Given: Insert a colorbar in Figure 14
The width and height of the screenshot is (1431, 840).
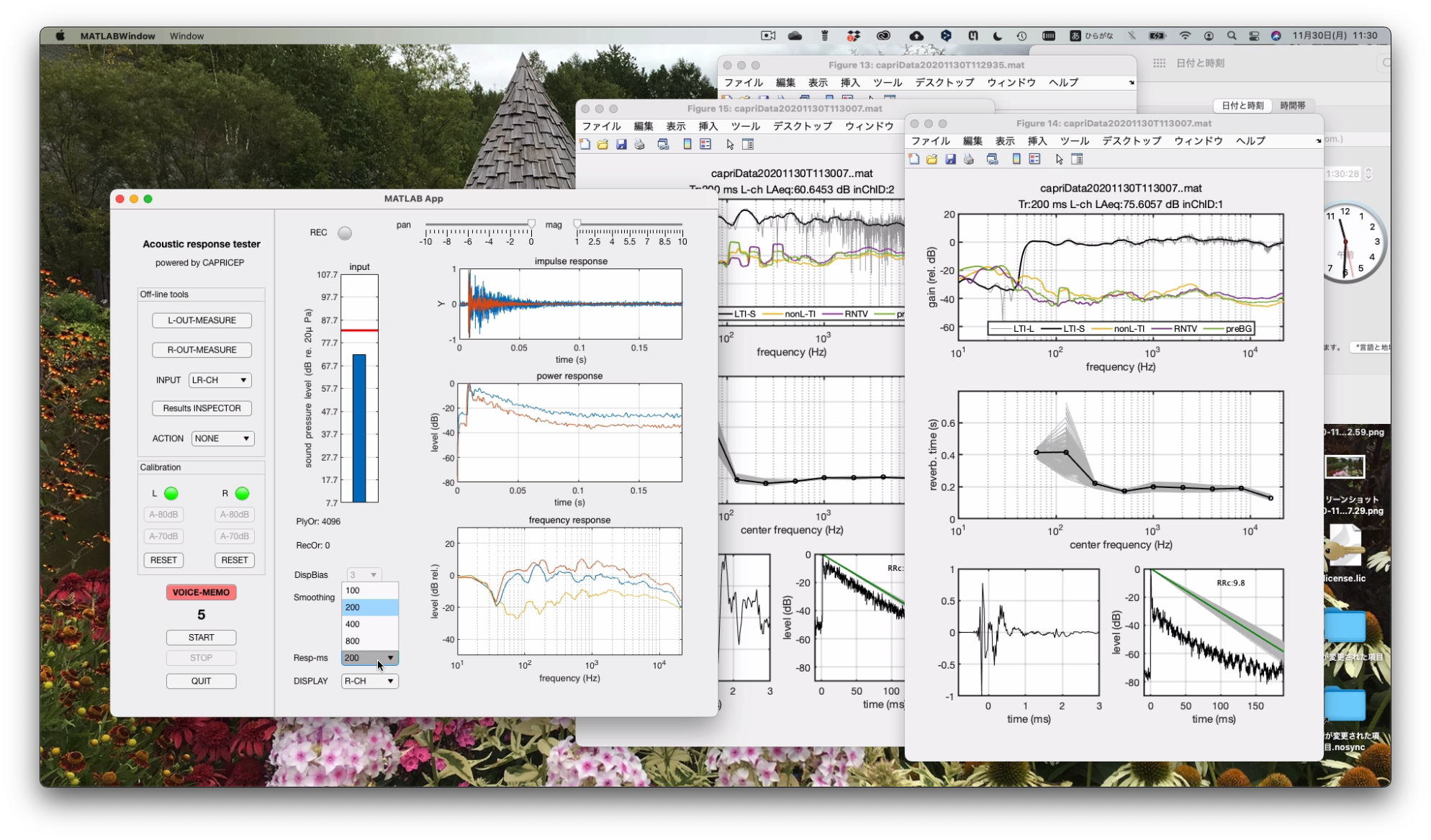Looking at the screenshot, I should (x=1016, y=159).
